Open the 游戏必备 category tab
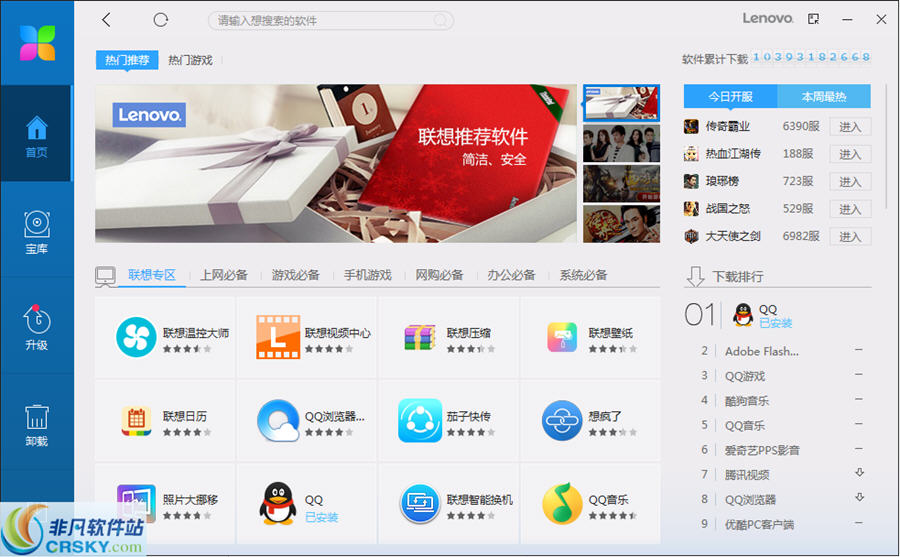The height and width of the screenshot is (557, 900). (x=296, y=275)
